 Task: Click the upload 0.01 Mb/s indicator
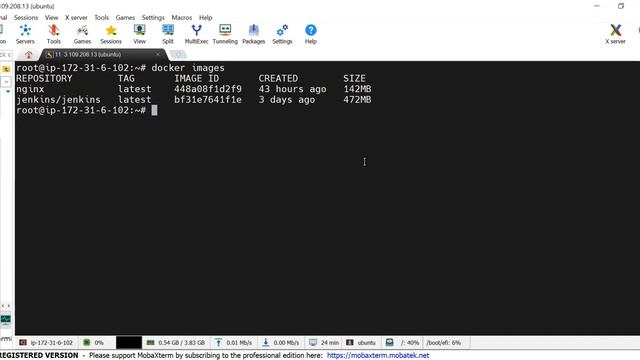coord(233,342)
